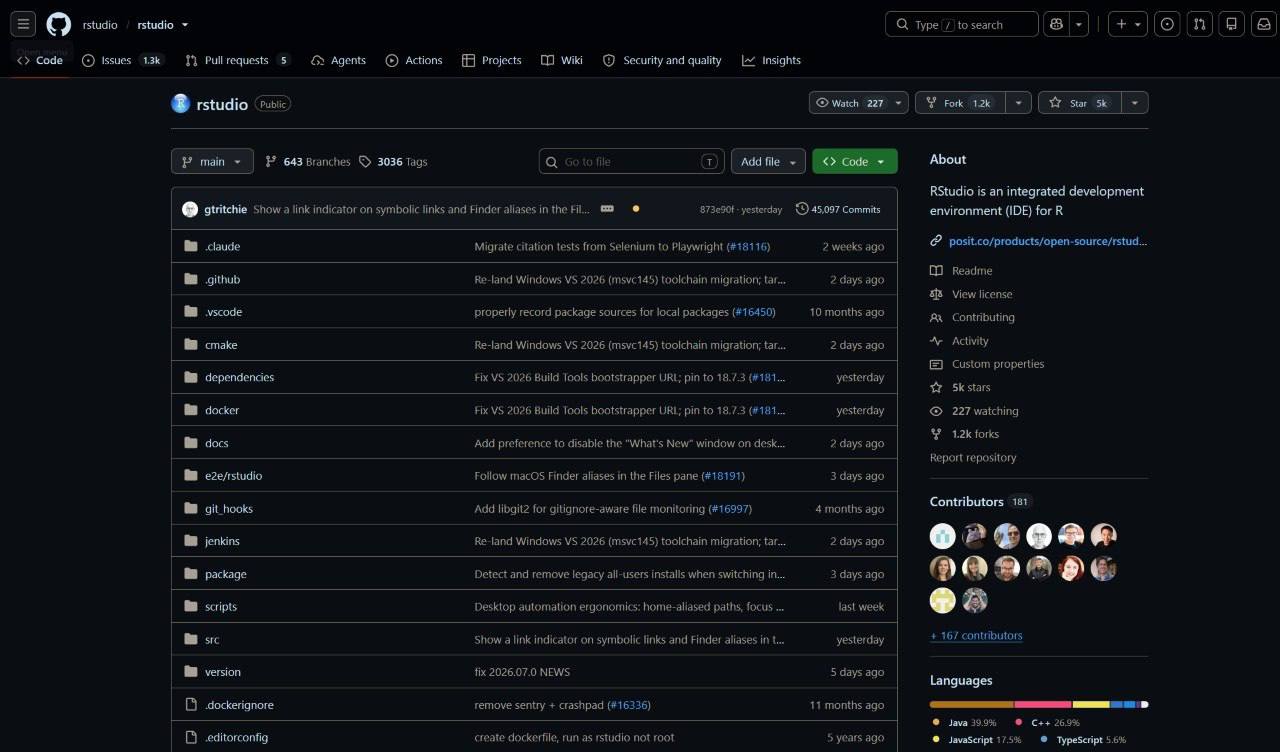Click the branch icon next to 643 Branches
The width and height of the screenshot is (1280, 752).
click(x=271, y=161)
